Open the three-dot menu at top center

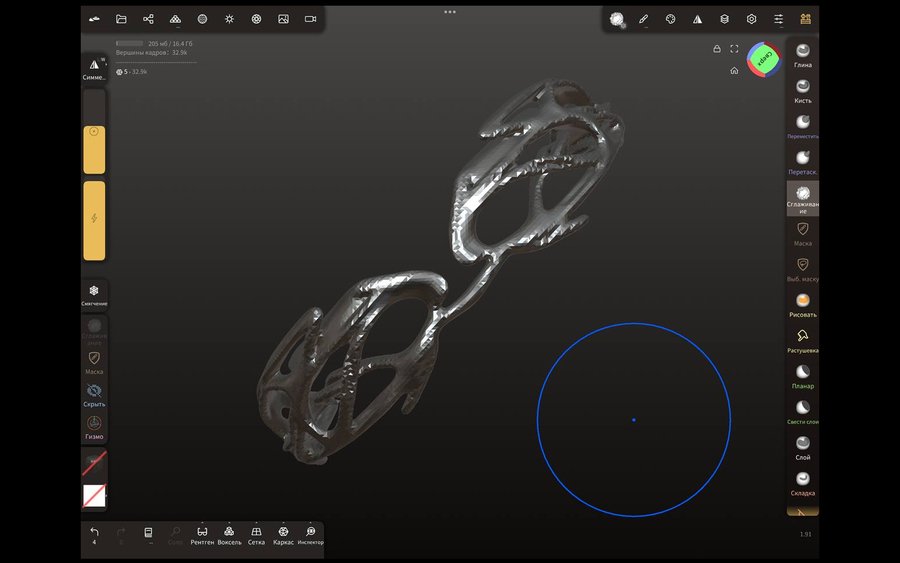pyautogui.click(x=450, y=11)
